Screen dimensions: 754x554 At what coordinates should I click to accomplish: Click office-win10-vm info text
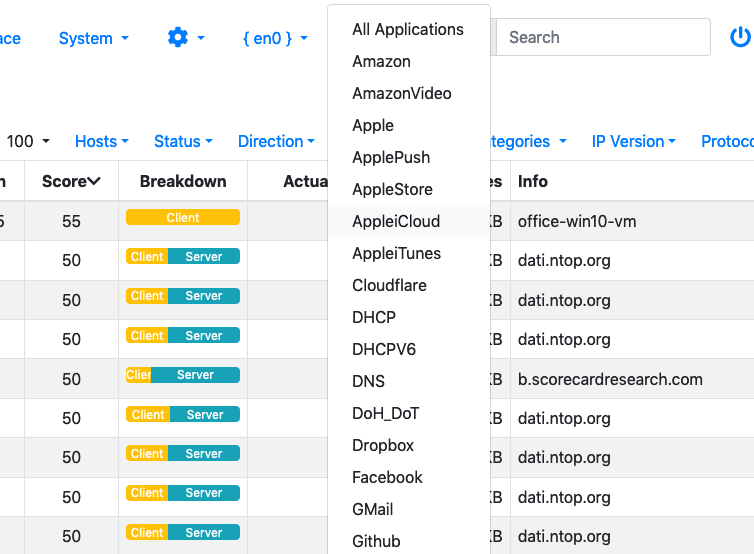[577, 221]
